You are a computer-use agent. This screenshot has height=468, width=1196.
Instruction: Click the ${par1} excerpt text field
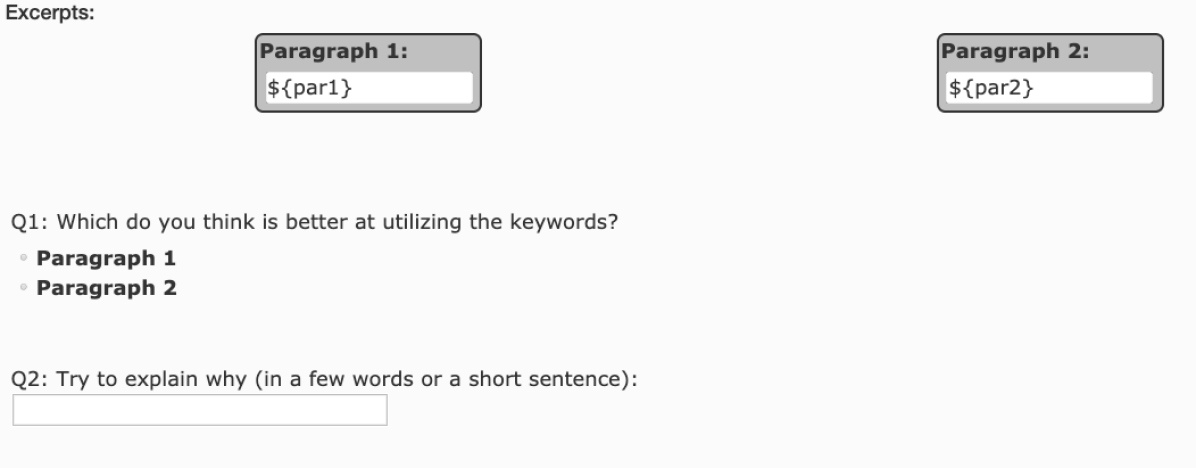pos(369,88)
